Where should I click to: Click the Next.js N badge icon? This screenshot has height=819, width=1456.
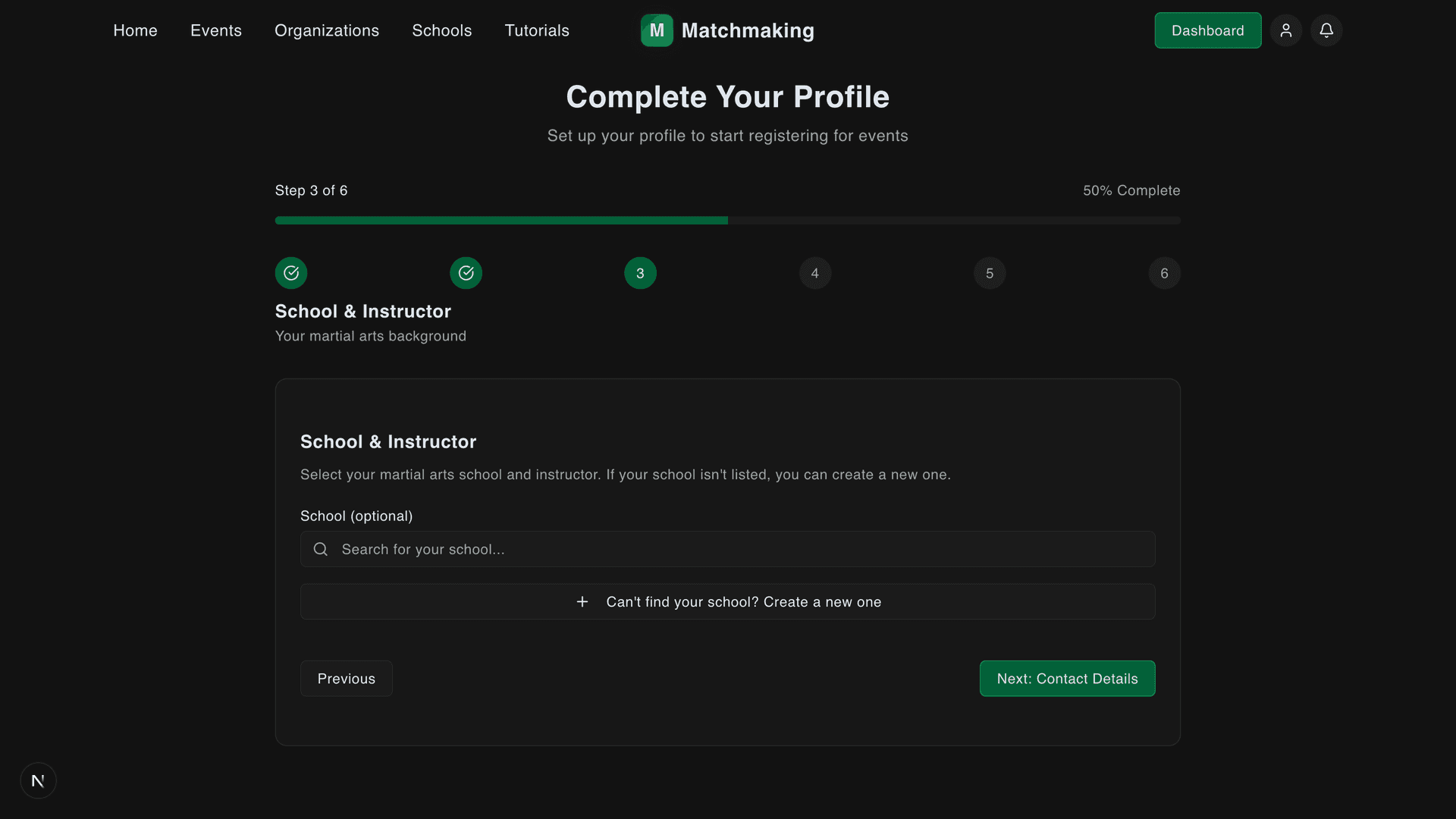[x=39, y=780]
